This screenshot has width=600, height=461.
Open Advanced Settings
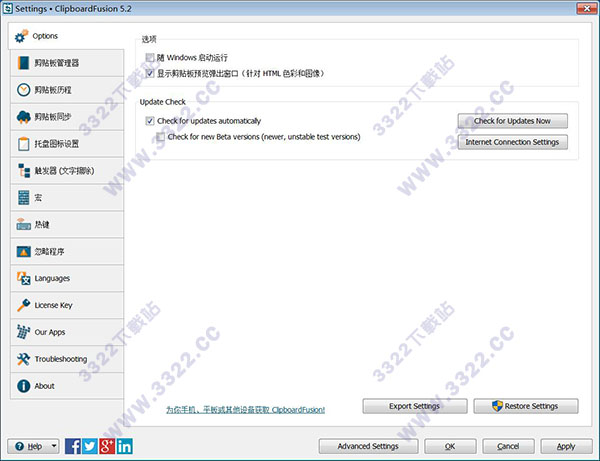(x=368, y=446)
